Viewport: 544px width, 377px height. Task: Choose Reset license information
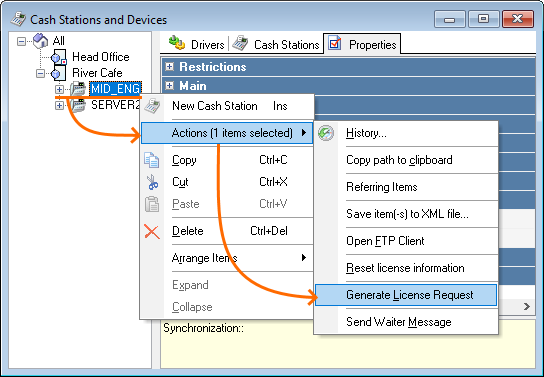click(406, 268)
